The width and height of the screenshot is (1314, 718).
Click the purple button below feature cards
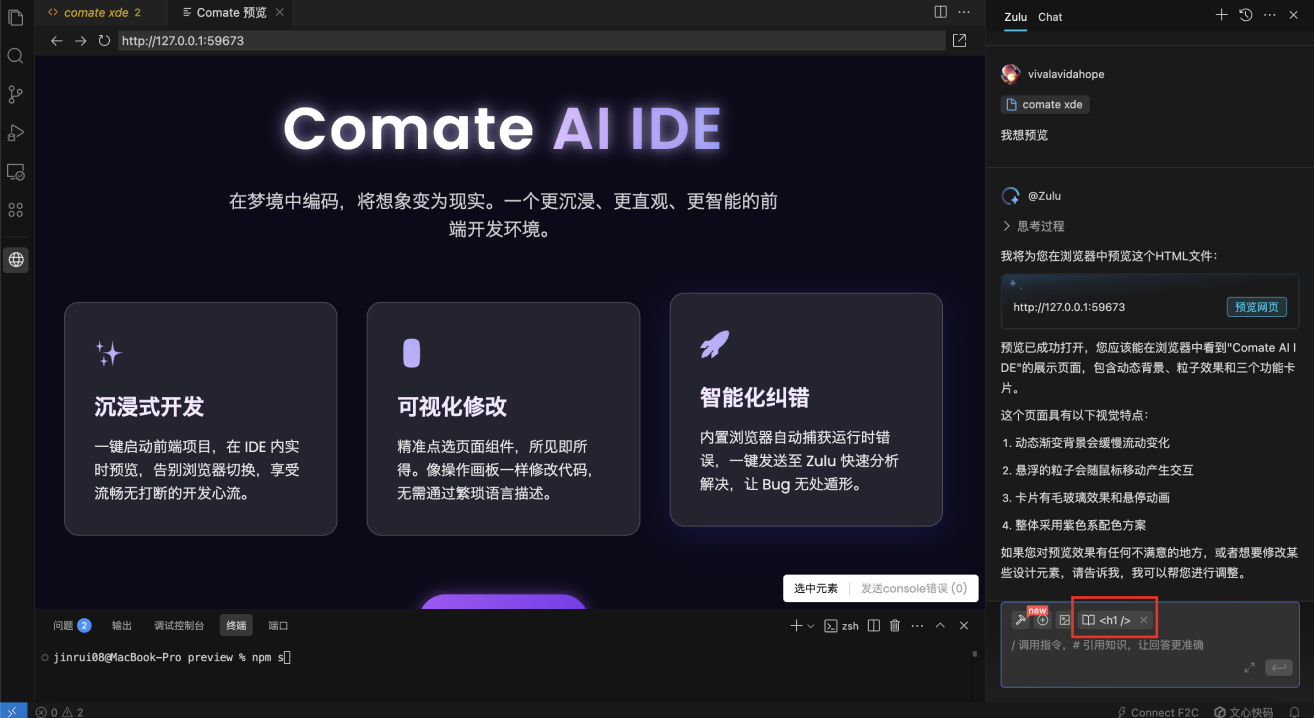(503, 601)
